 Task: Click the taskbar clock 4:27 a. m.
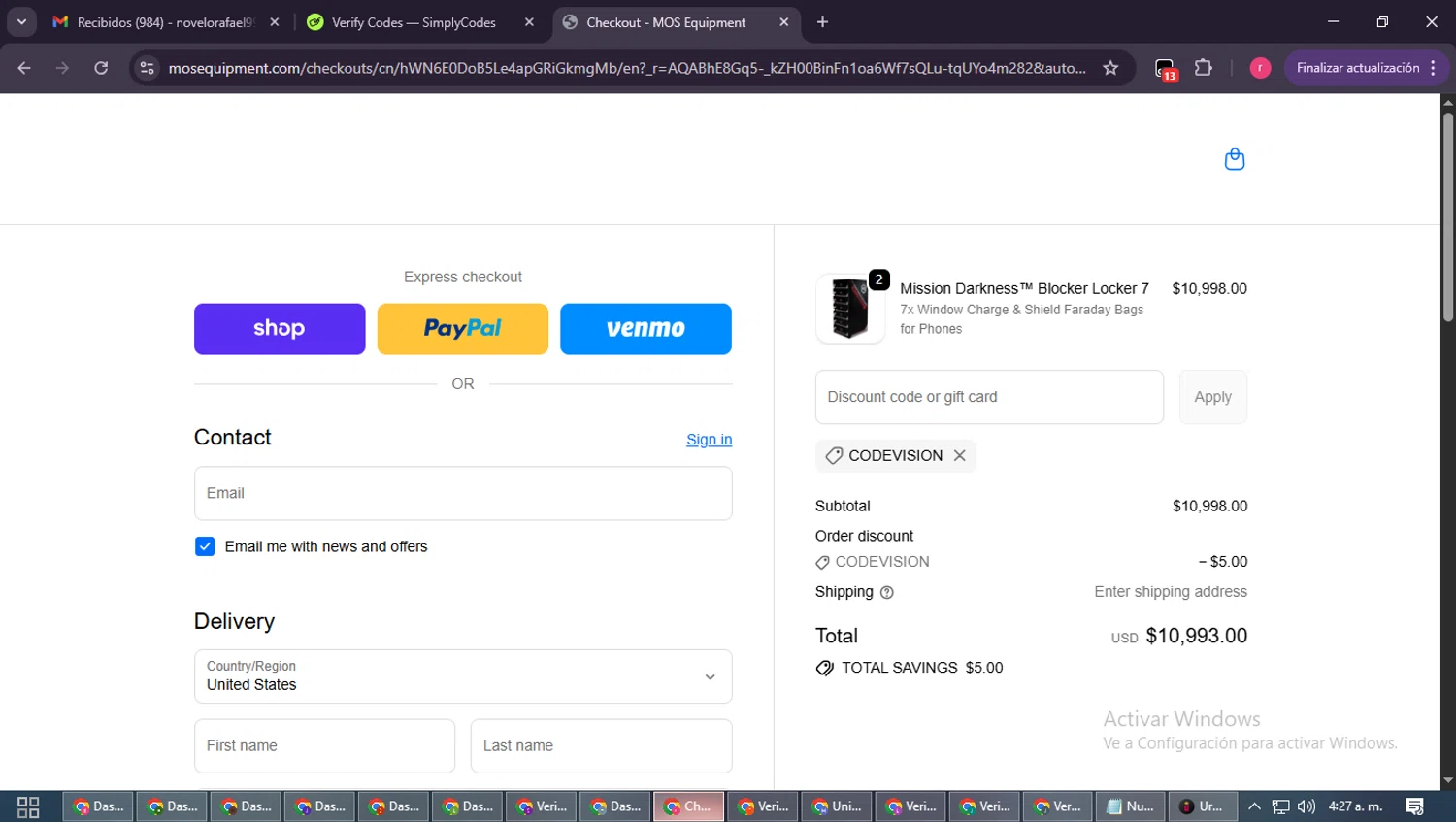click(1355, 806)
